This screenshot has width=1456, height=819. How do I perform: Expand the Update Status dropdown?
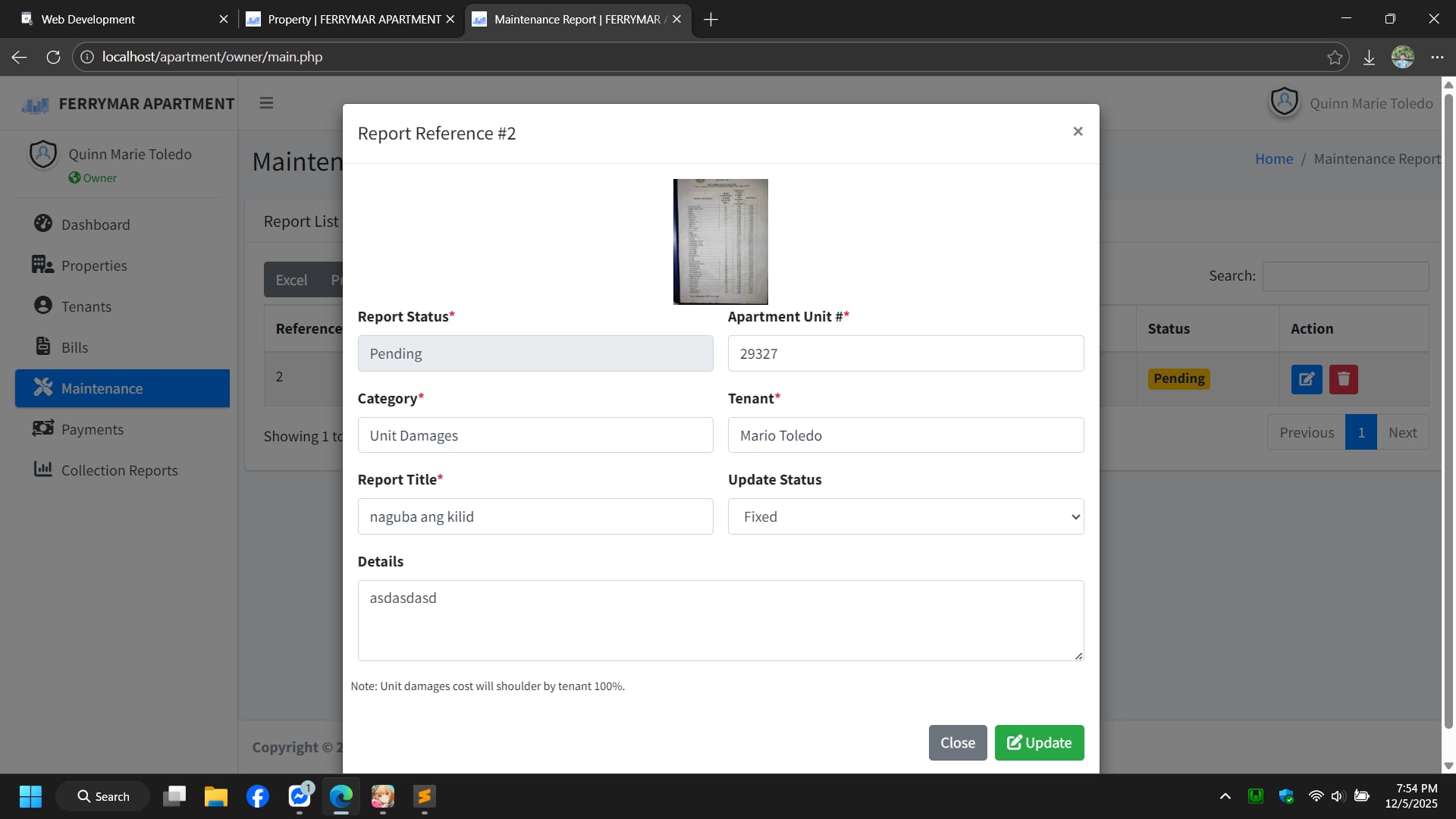905,516
